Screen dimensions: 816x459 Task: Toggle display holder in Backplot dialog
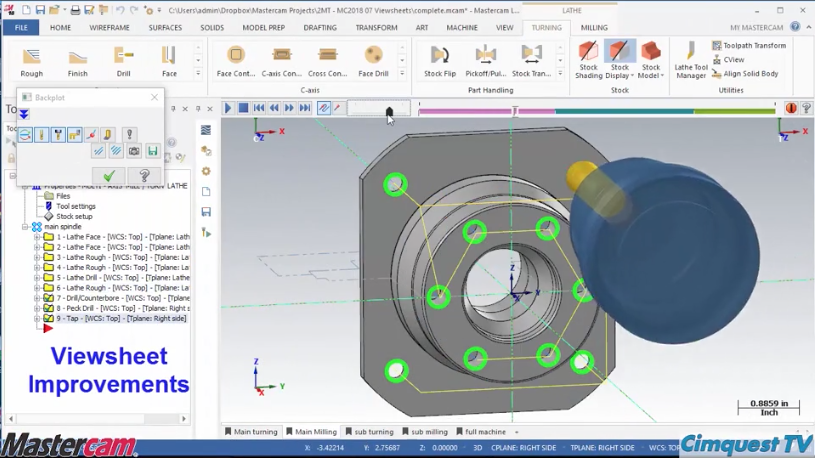(x=58, y=135)
